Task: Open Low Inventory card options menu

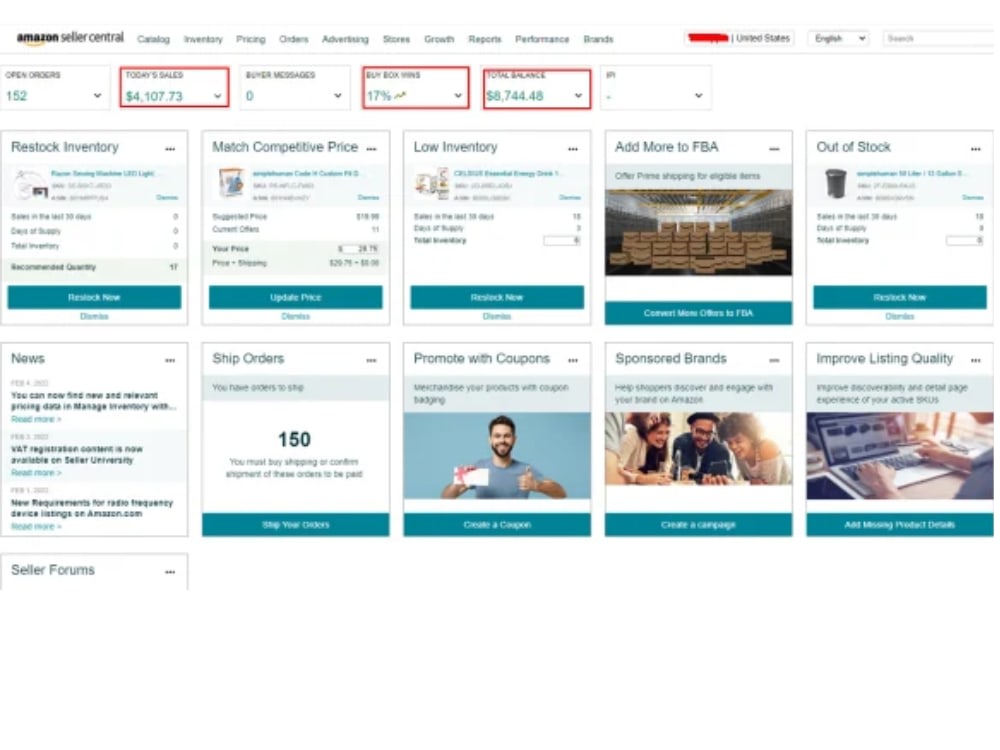Action: (x=573, y=149)
